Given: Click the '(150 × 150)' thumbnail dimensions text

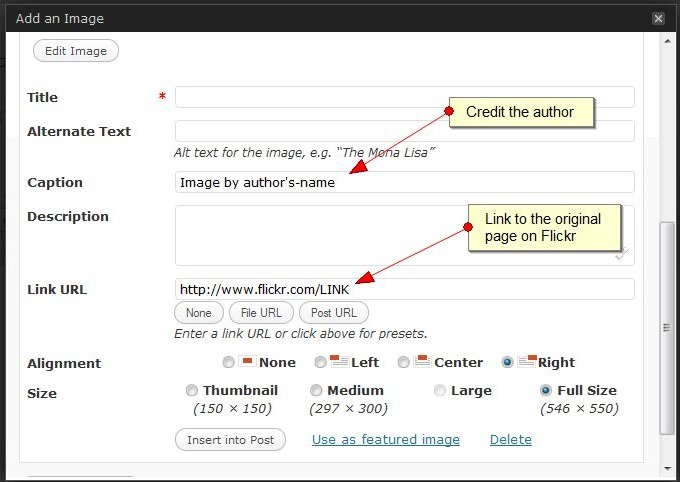Looking at the screenshot, I should click(x=232, y=408).
